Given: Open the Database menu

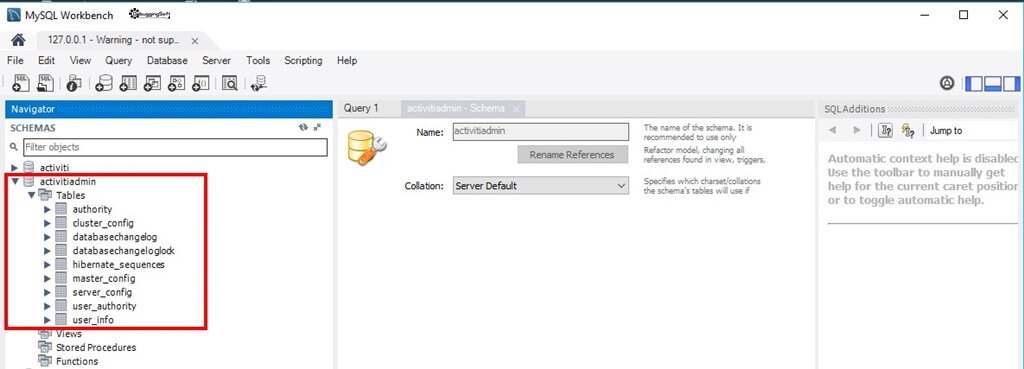Looking at the screenshot, I should click(x=167, y=60).
